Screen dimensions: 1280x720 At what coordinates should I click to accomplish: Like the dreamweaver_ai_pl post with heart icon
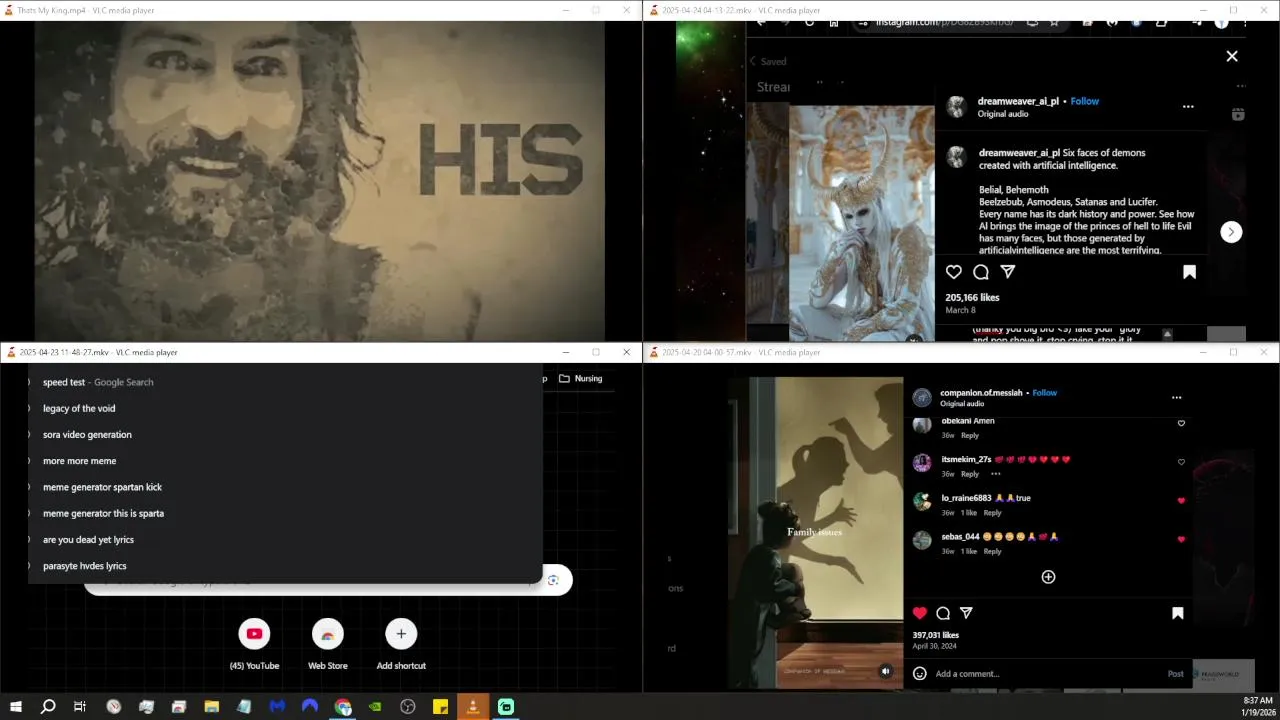[x=954, y=272]
